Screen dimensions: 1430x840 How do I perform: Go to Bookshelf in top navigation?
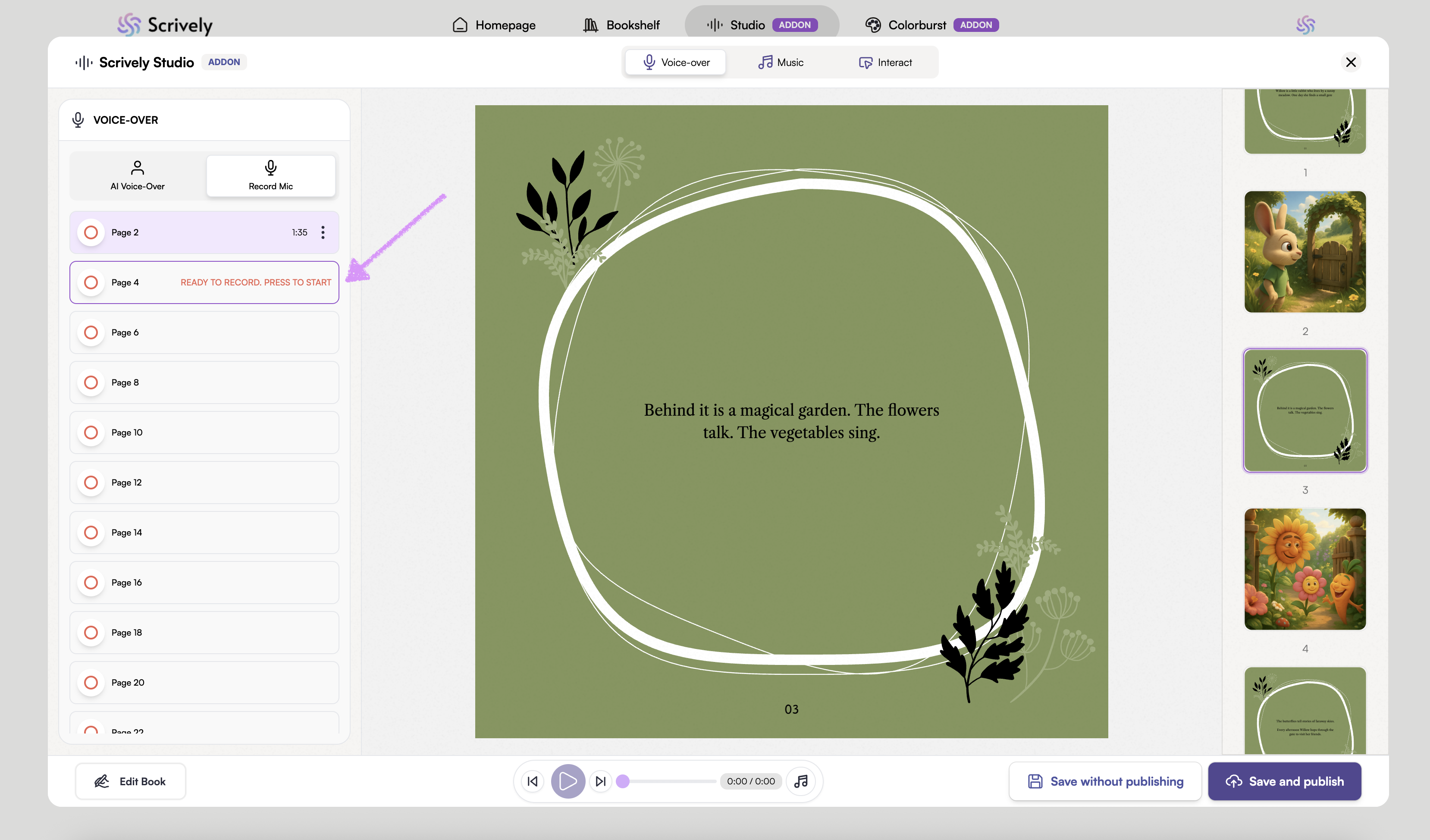pos(621,25)
